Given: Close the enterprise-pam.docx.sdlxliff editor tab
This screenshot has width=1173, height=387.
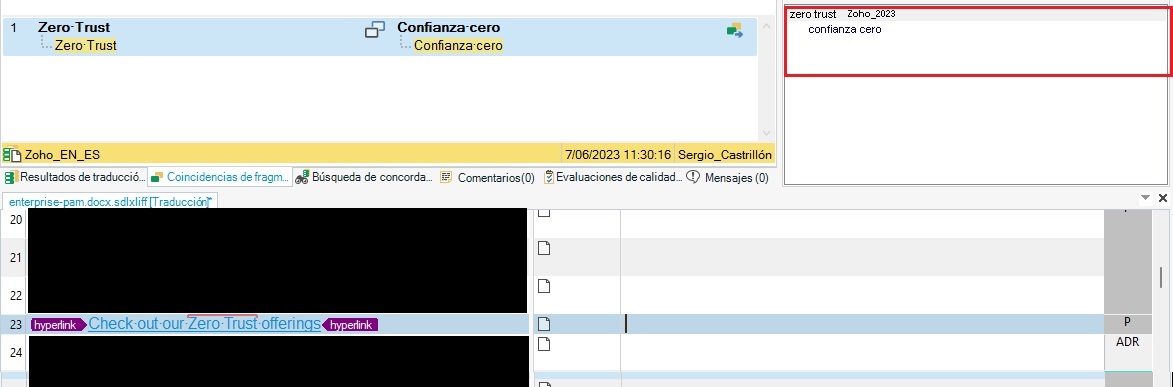Looking at the screenshot, I should pyautogui.click(x=1163, y=198).
